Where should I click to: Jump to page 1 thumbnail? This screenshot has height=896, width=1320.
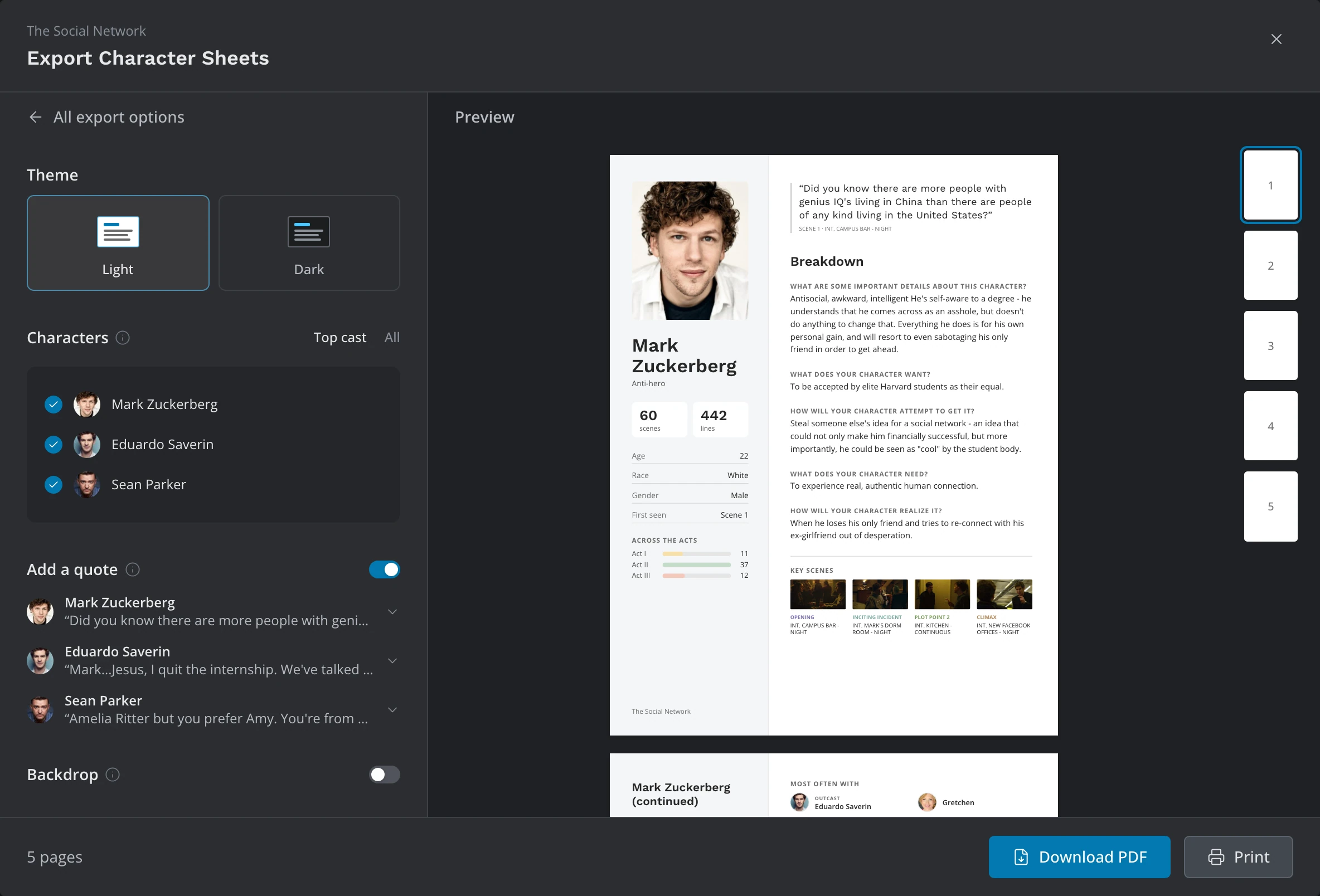click(x=1270, y=185)
